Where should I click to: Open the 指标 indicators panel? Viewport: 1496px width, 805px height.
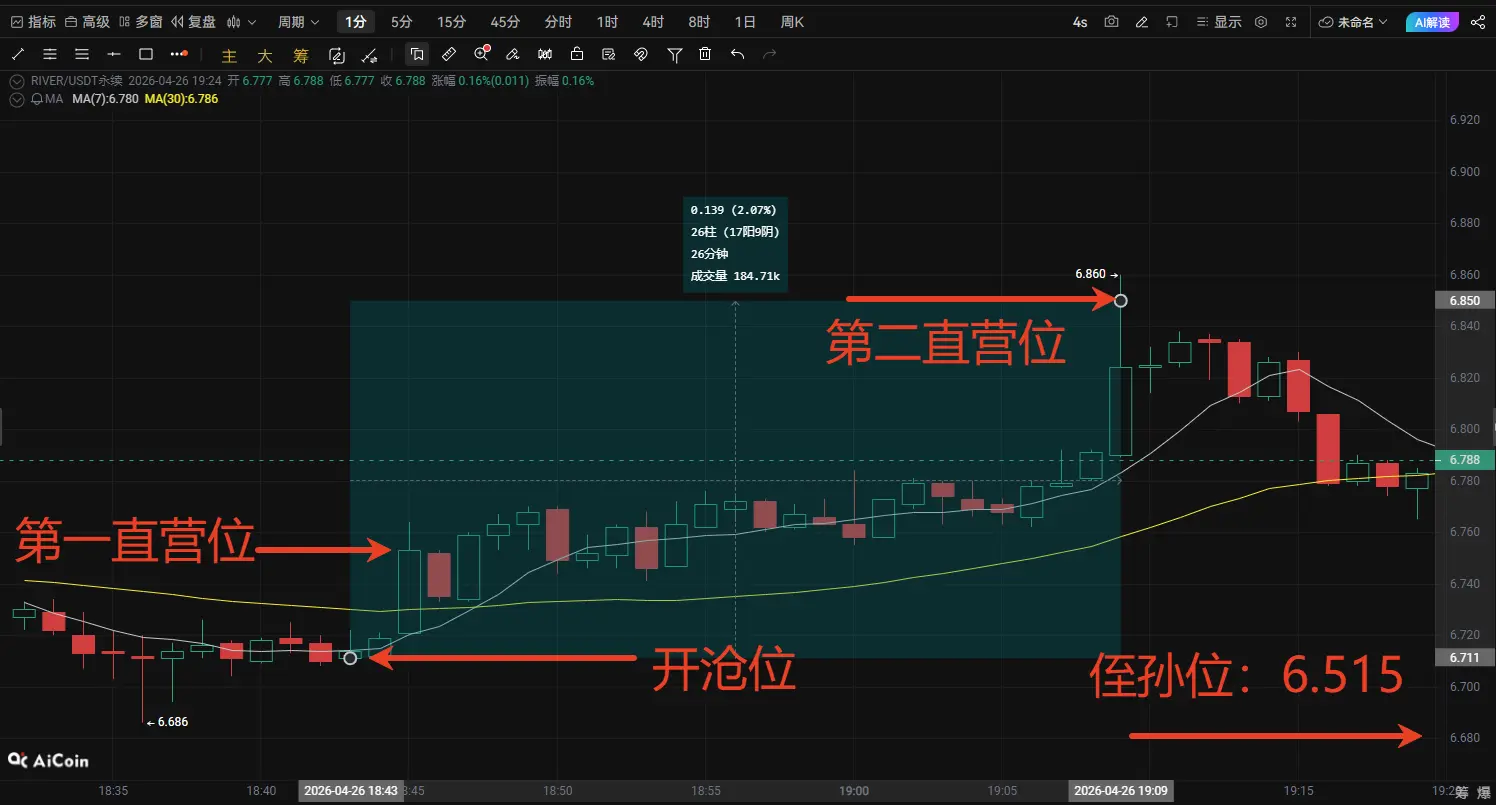(x=32, y=22)
